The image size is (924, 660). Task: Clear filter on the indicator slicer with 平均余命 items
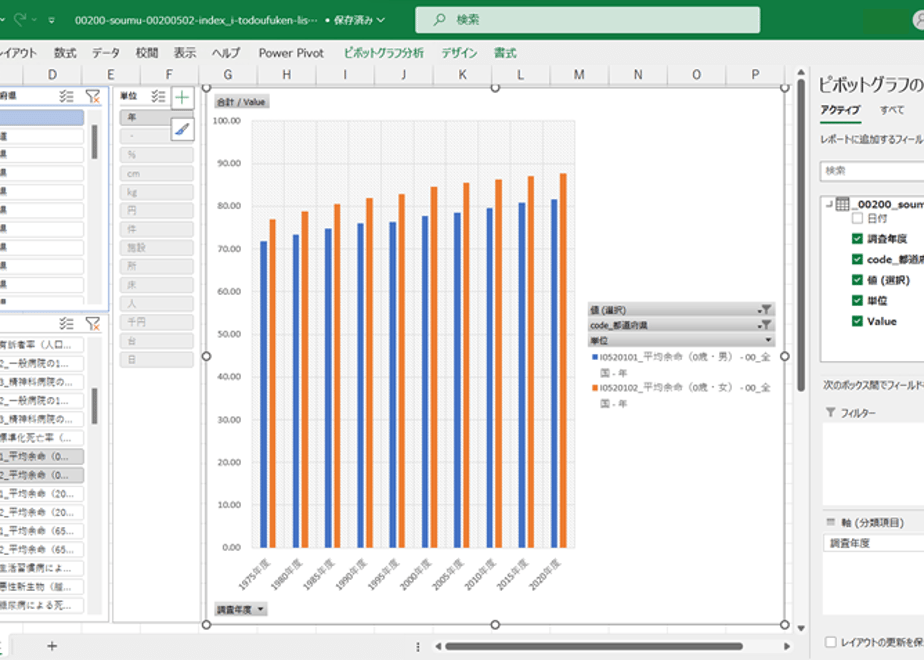tap(93, 323)
